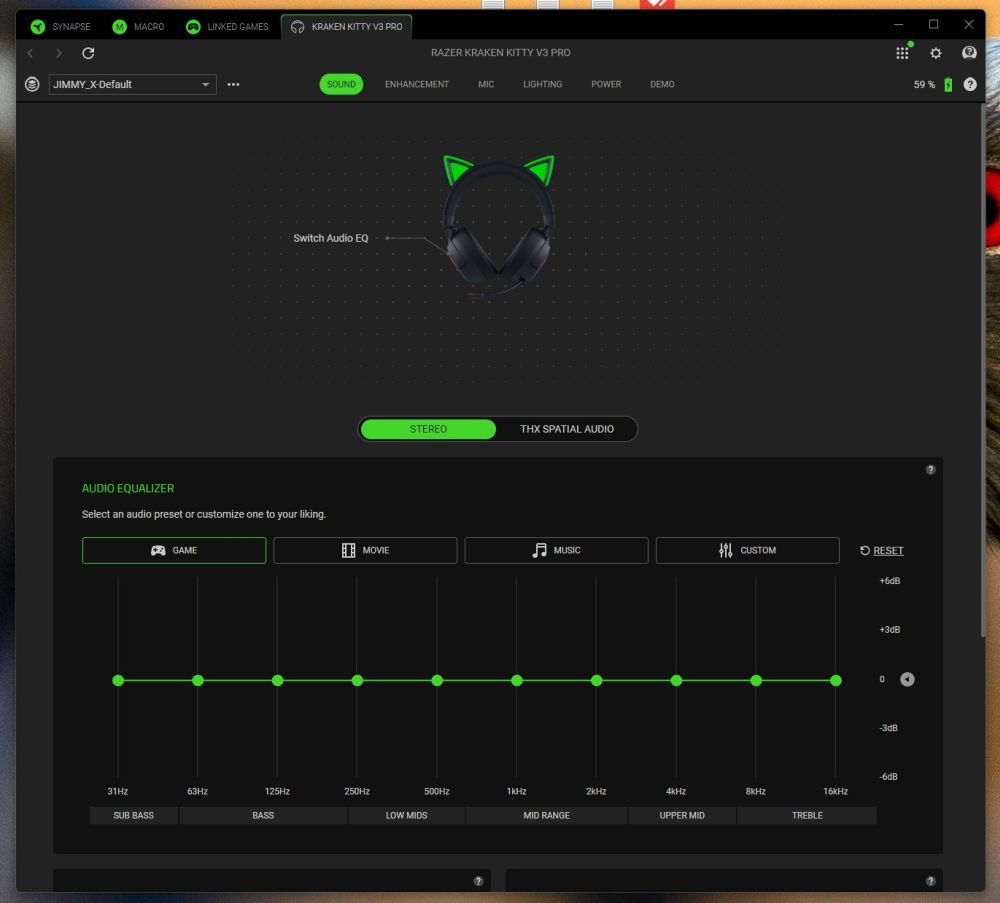
Task: Enable THX Spatial Audio mode
Action: (x=566, y=429)
